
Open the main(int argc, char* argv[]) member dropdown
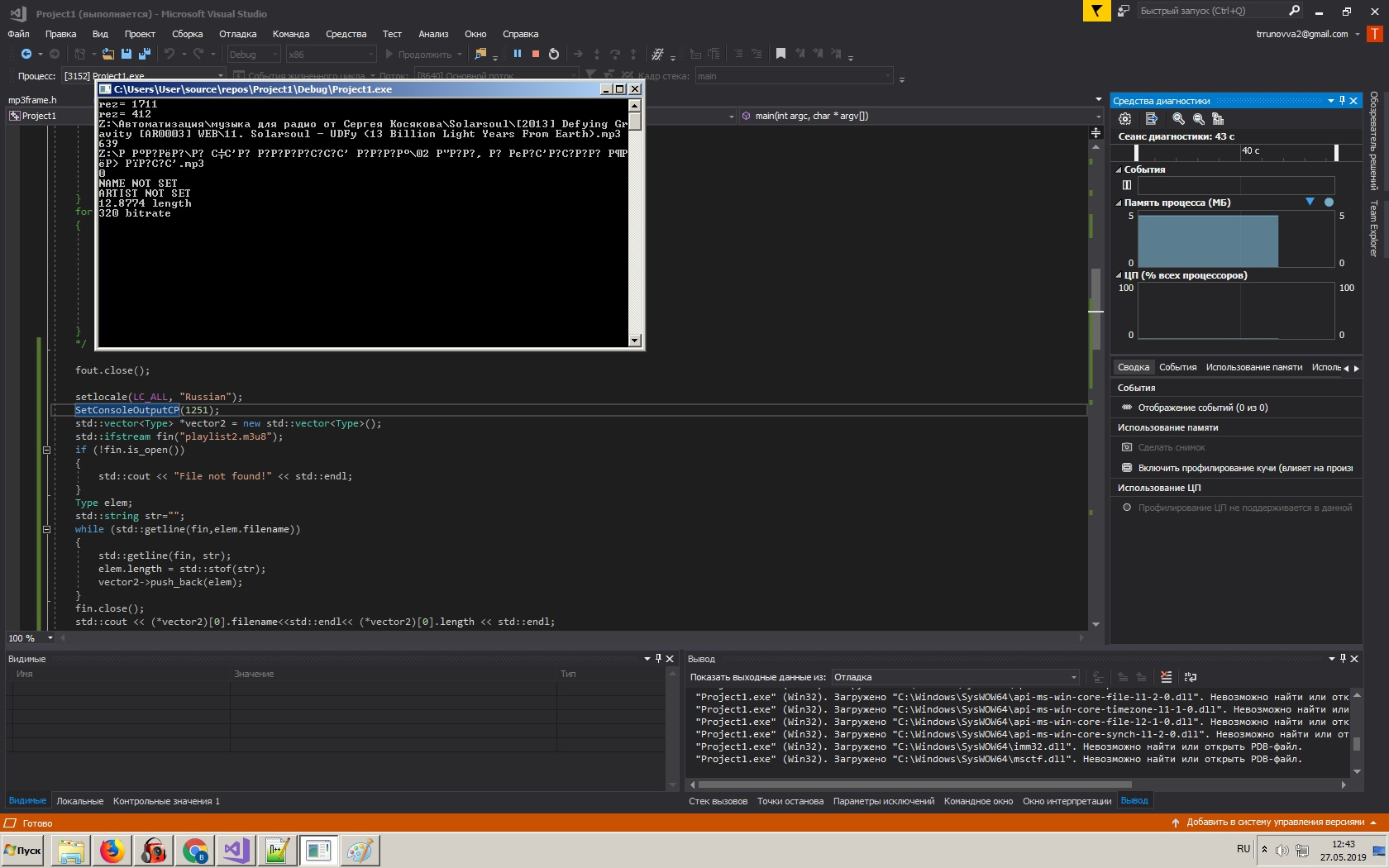[x=921, y=116]
